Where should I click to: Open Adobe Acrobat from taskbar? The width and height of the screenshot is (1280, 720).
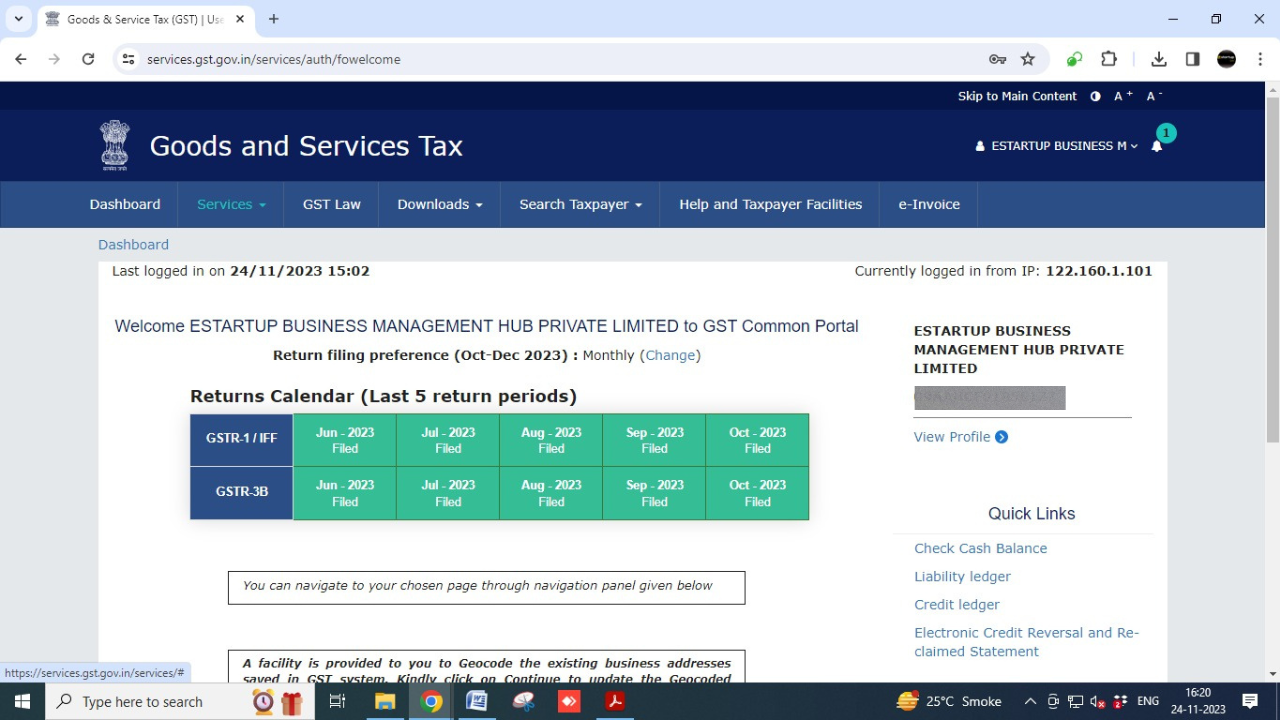[615, 701]
